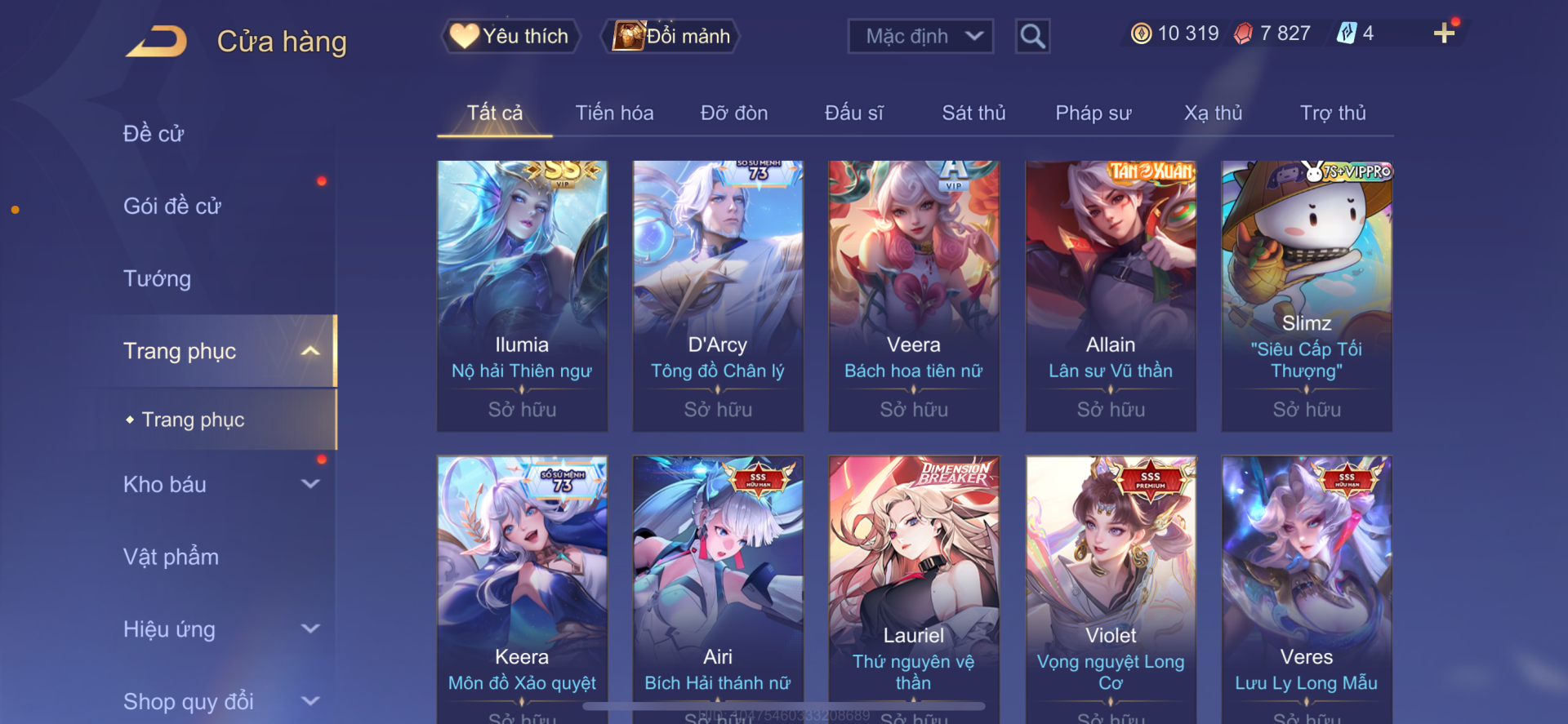
Task: Tap the red ruby currency icon
Action: click(1243, 33)
